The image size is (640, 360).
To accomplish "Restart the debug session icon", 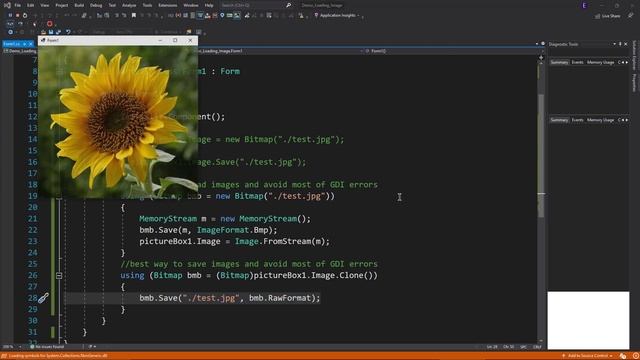I will point(25,15).
